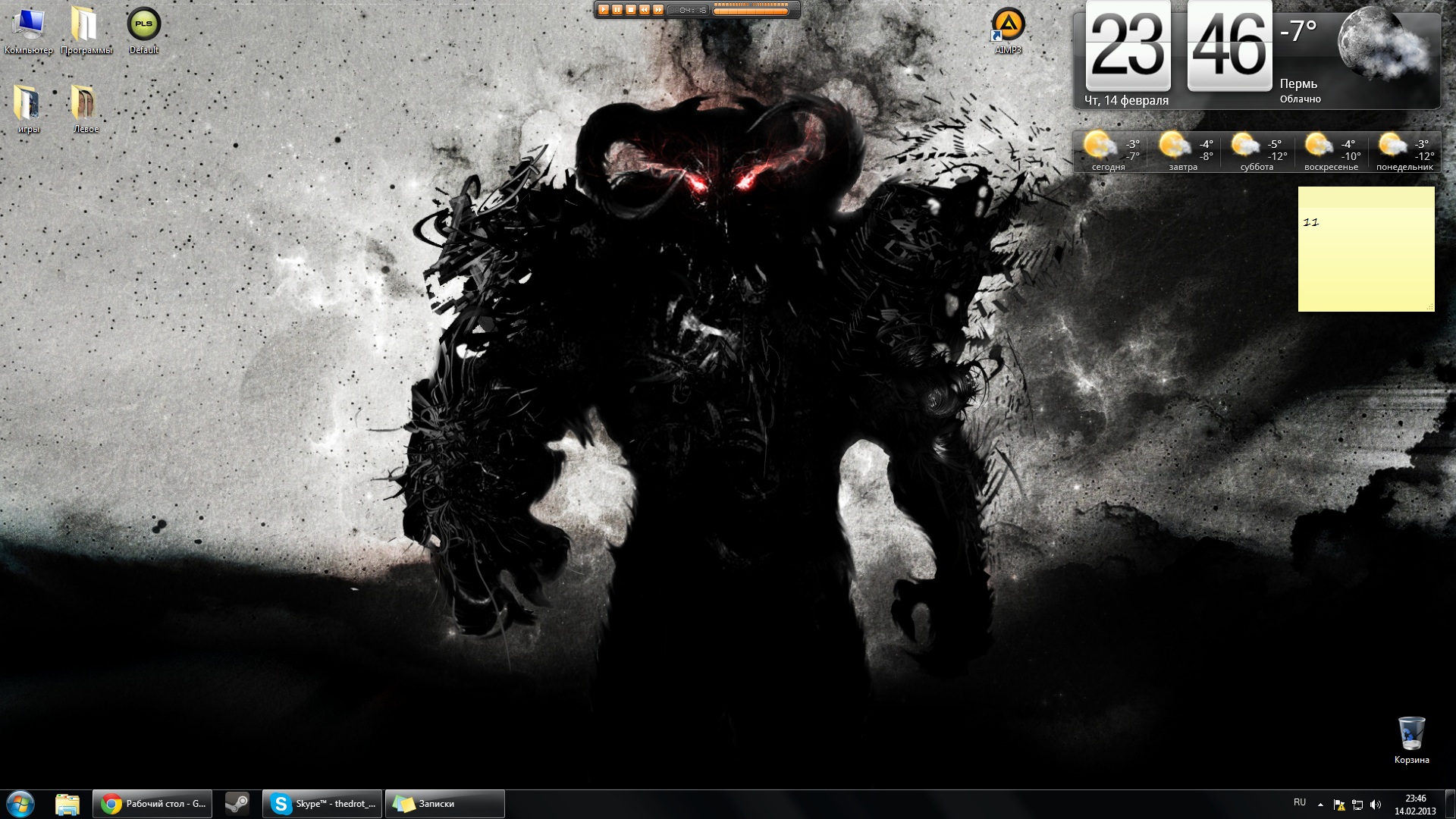Screen dimensions: 1456x819
Task: Click the moon and cloud weather image
Action: [x=1383, y=43]
